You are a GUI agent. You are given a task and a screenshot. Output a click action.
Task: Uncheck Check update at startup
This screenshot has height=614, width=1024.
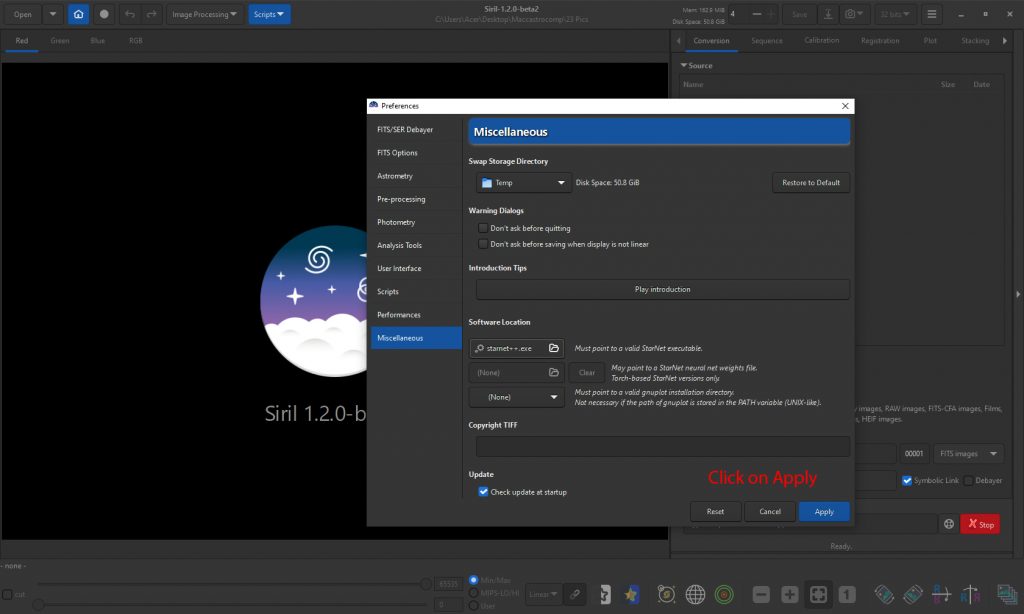[483, 492]
